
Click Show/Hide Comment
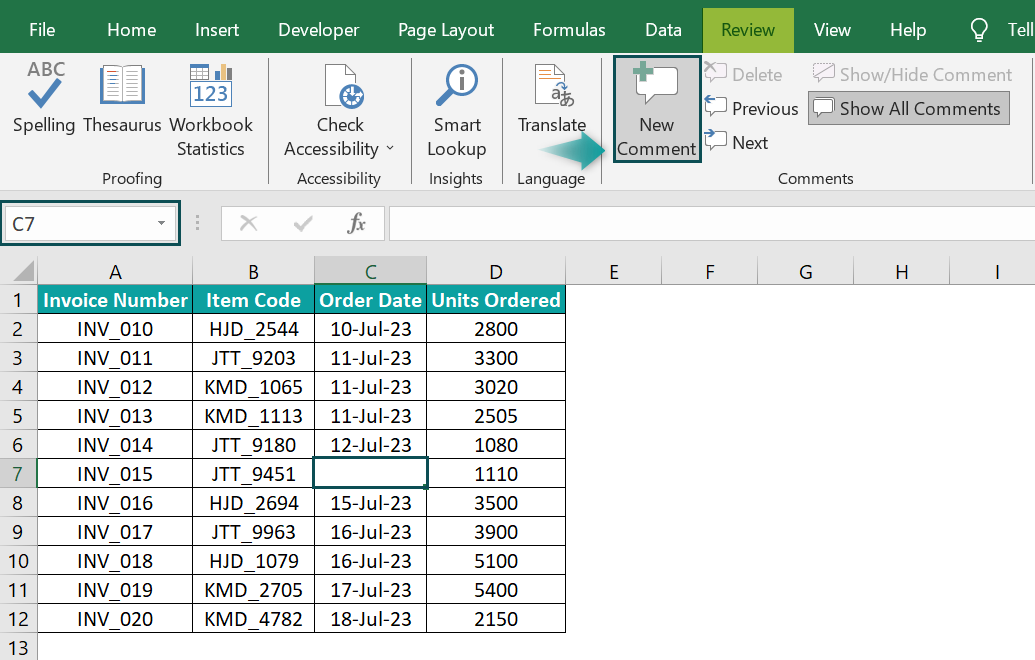coord(912,74)
